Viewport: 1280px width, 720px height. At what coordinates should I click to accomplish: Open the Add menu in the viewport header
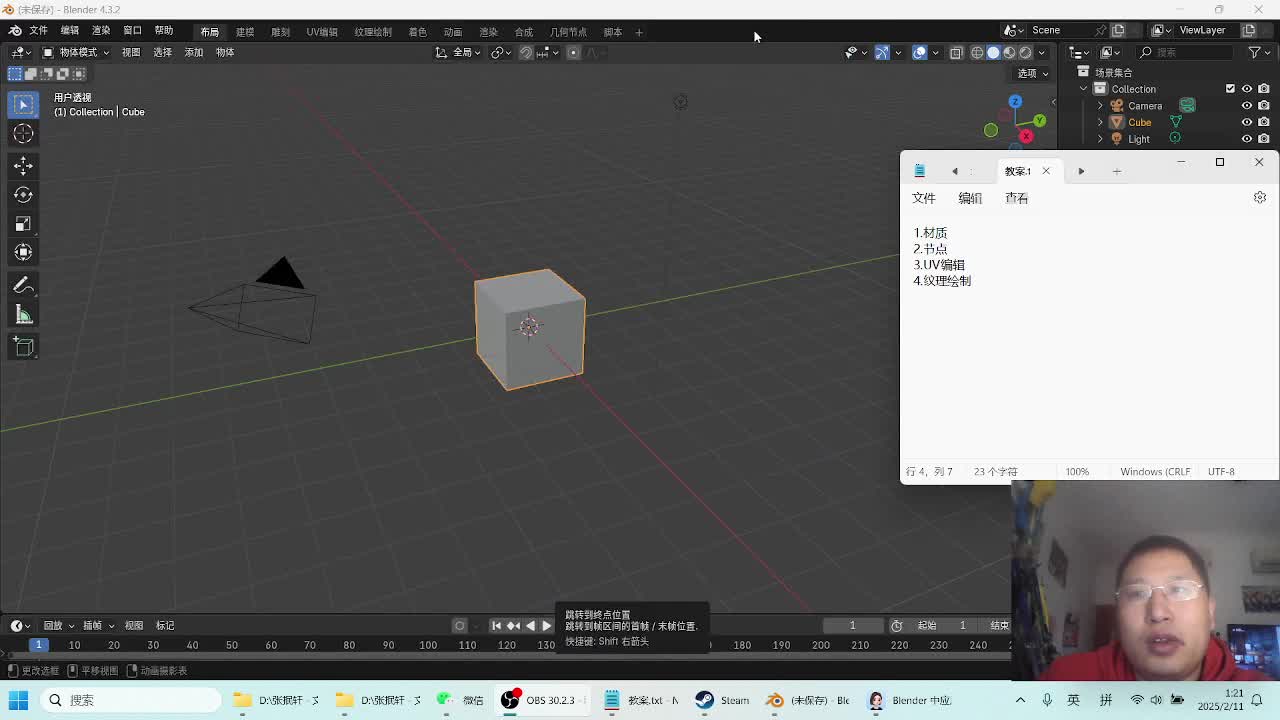tap(193, 52)
